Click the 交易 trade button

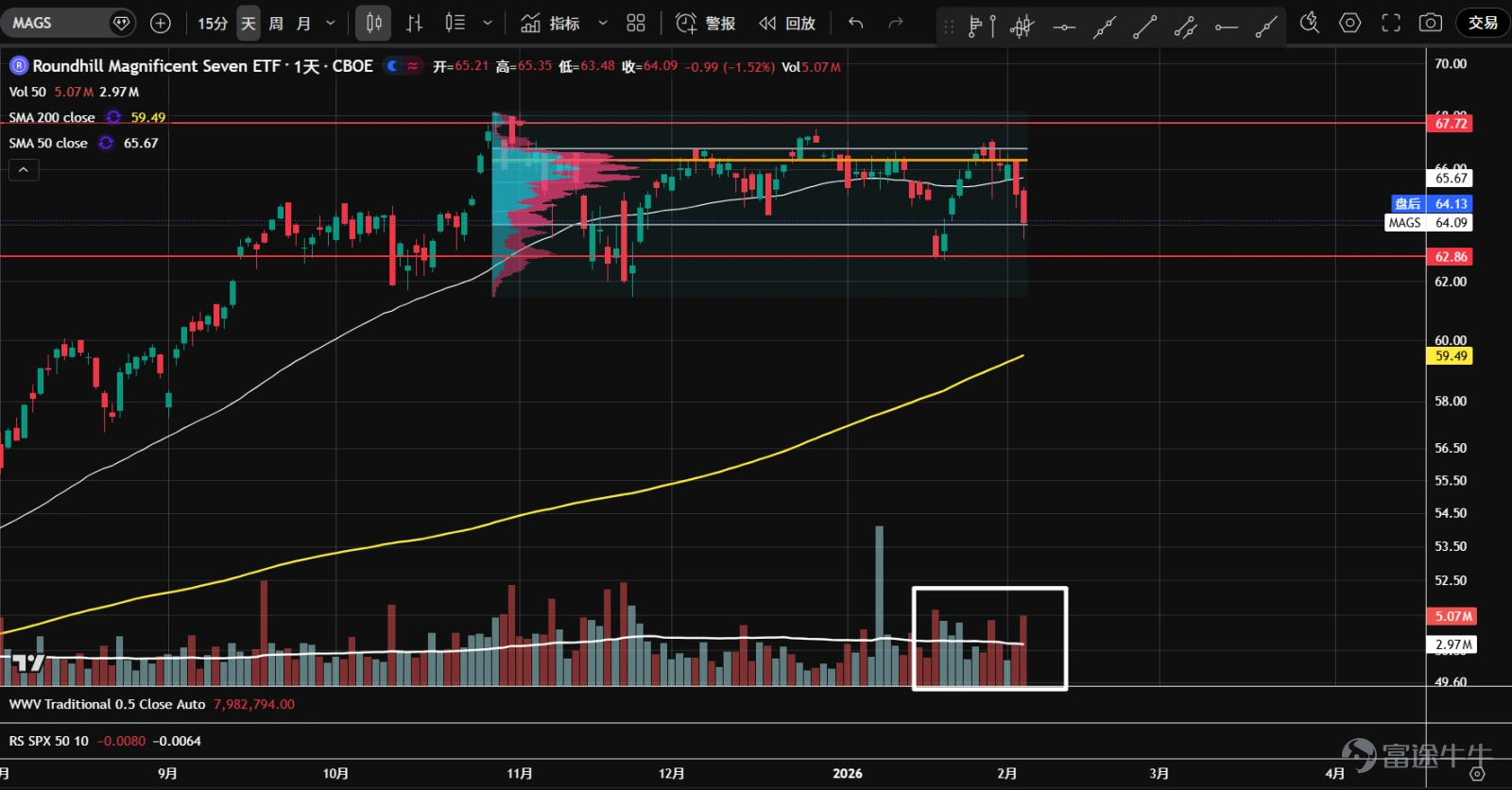click(x=1483, y=23)
